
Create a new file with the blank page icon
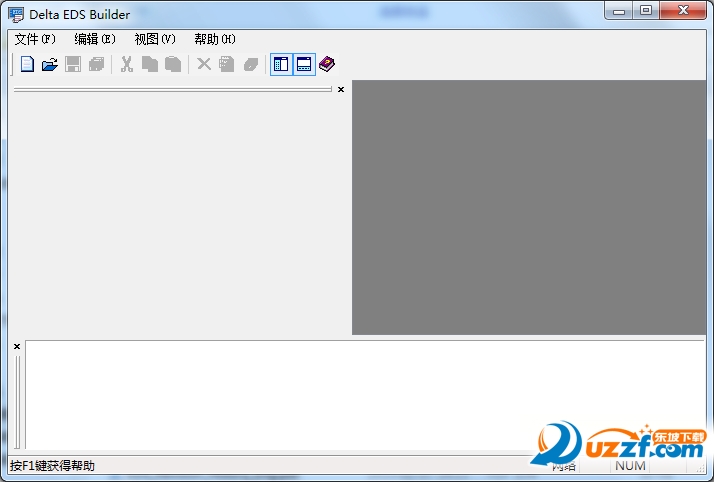[x=27, y=64]
